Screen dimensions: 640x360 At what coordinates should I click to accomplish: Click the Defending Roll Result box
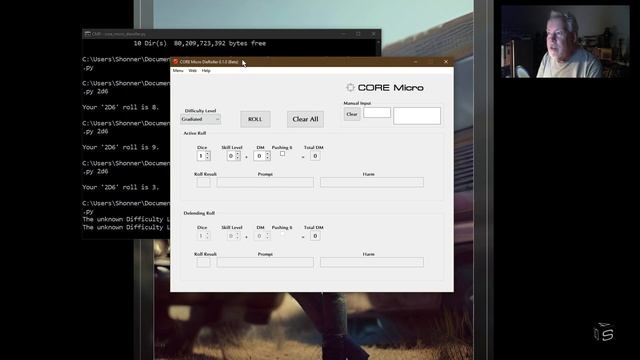[203, 262]
